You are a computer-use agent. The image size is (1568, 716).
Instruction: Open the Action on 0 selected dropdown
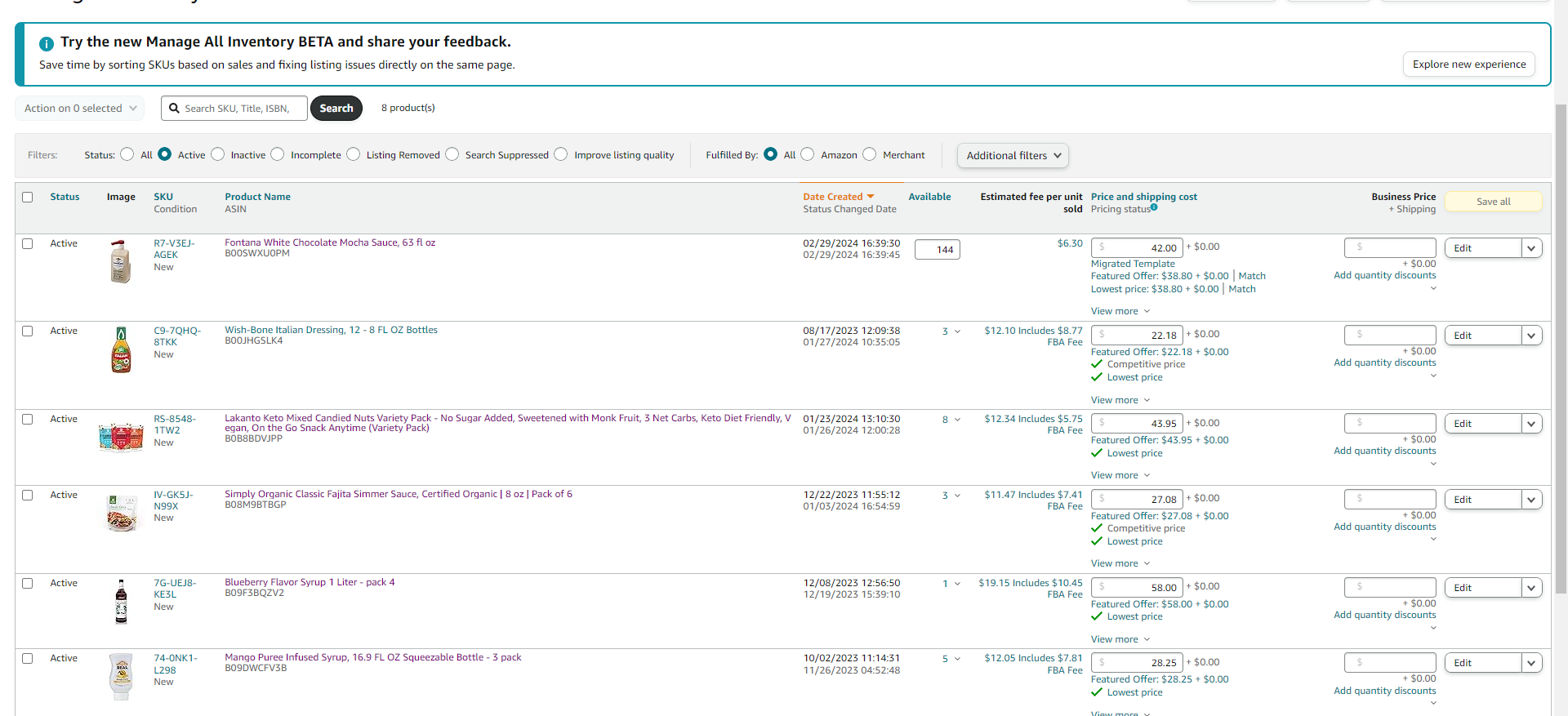80,108
